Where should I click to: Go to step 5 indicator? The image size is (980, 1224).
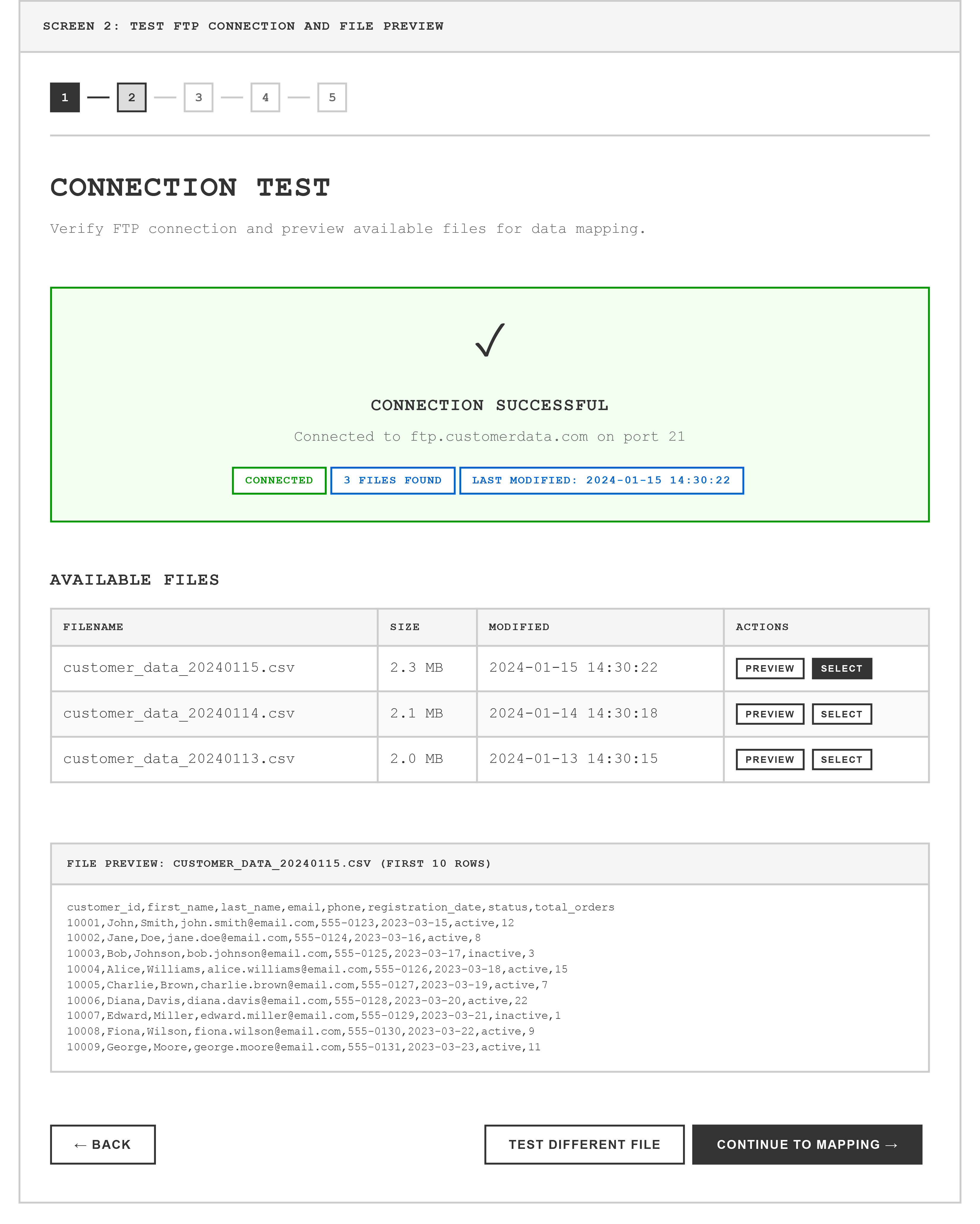coord(332,98)
